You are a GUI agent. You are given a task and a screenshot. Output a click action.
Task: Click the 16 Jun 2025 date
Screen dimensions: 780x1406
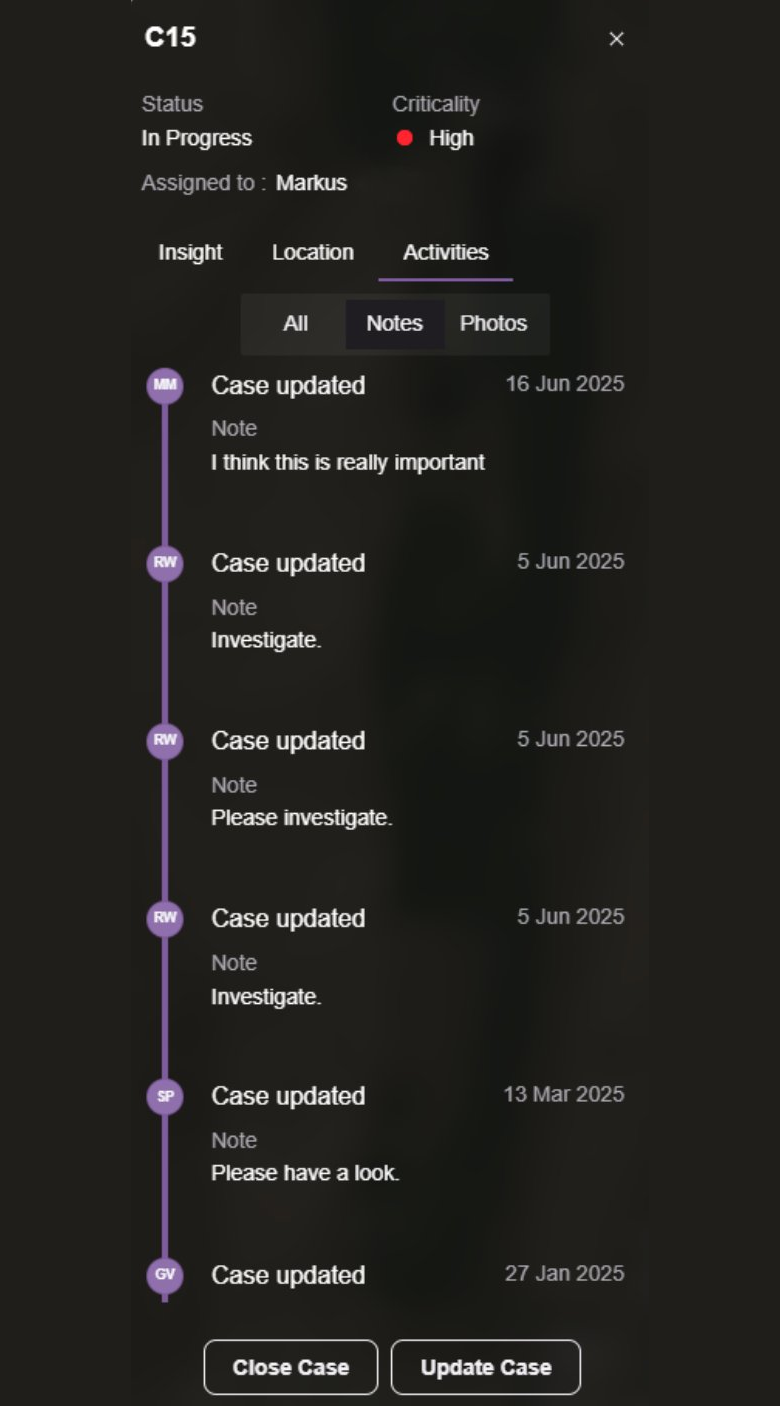565,383
